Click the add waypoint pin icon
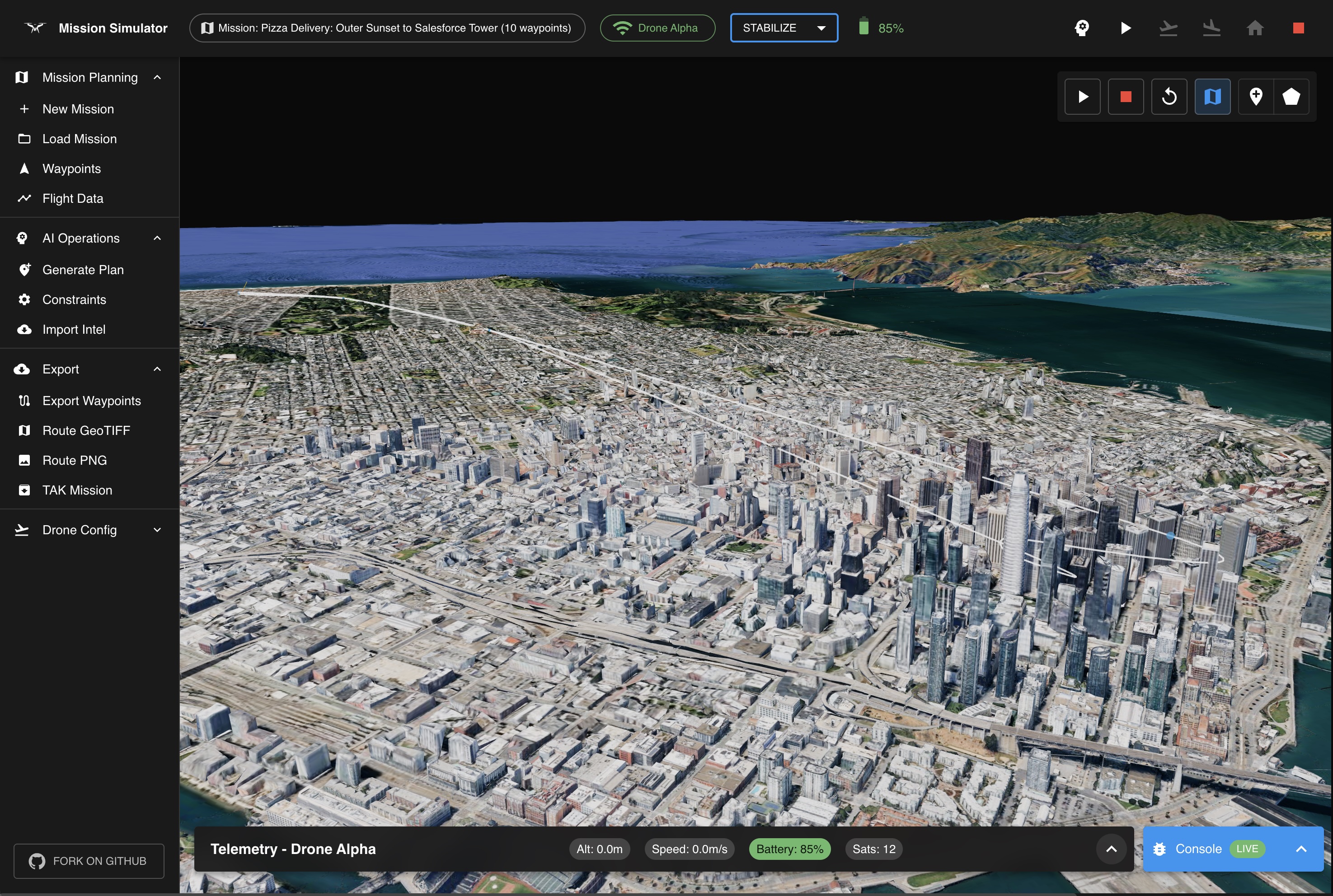Viewport: 1333px width, 896px height. (x=1256, y=97)
